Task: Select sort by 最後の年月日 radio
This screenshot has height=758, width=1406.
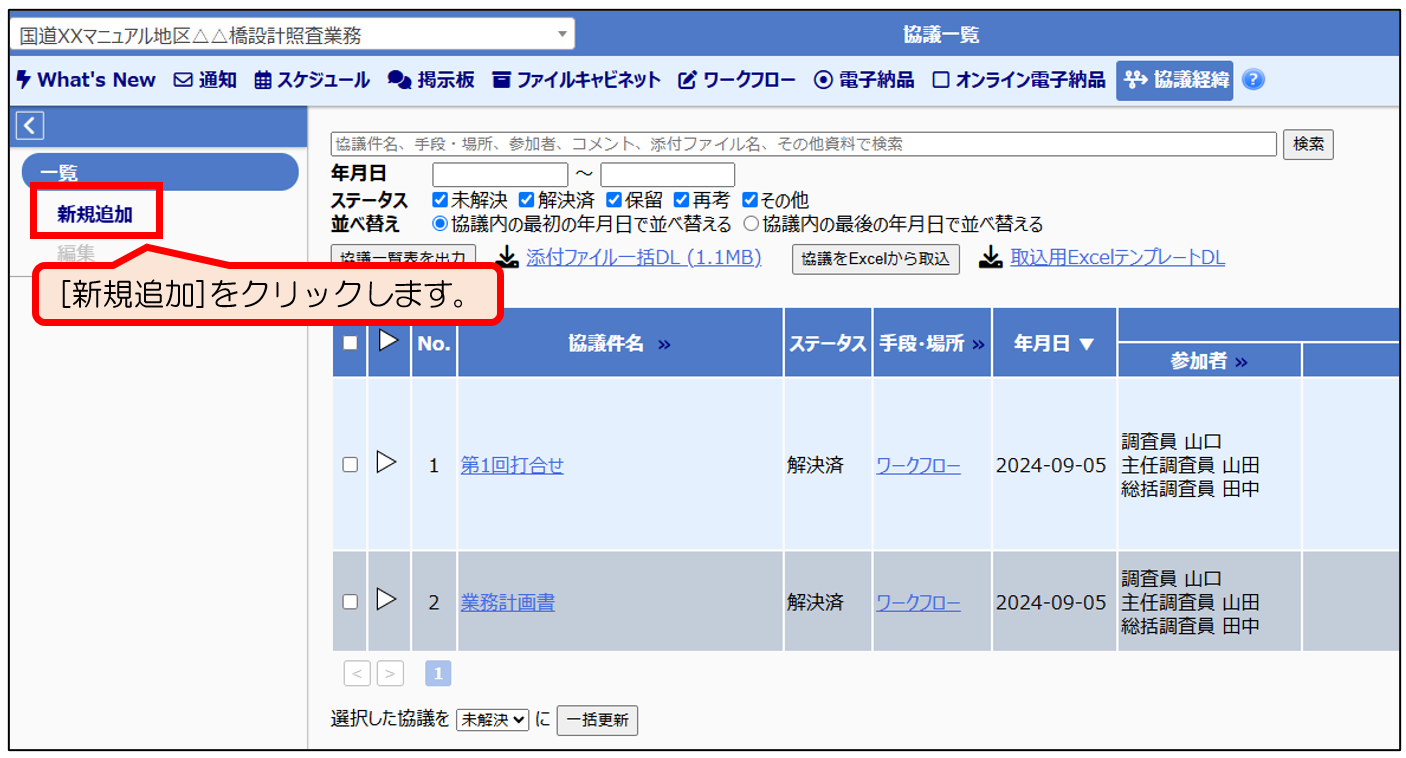Action: (x=751, y=224)
